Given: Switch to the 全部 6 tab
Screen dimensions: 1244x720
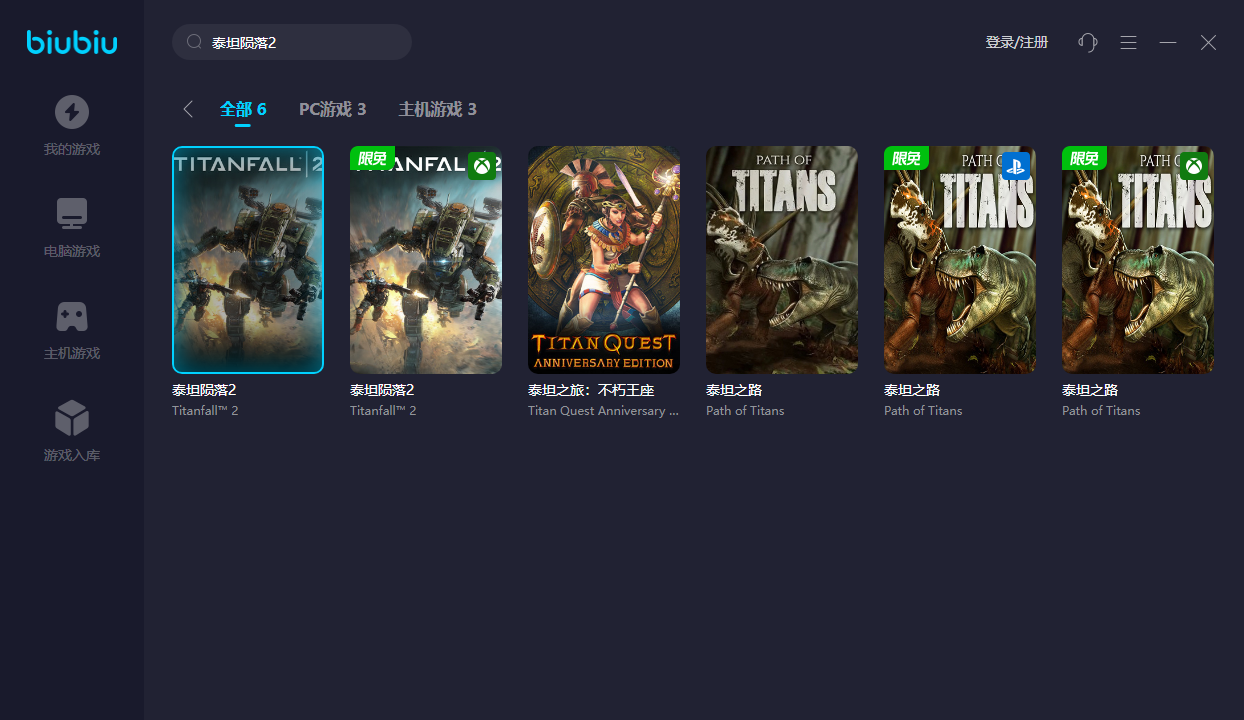Looking at the screenshot, I should (x=243, y=109).
